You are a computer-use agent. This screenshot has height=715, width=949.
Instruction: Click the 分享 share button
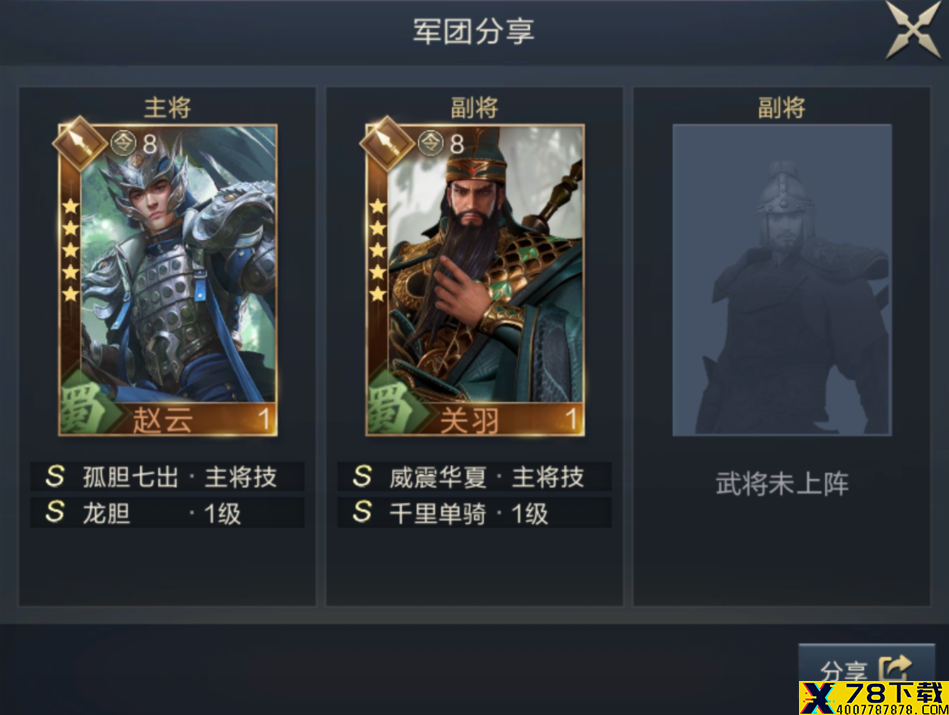pyautogui.click(x=866, y=670)
